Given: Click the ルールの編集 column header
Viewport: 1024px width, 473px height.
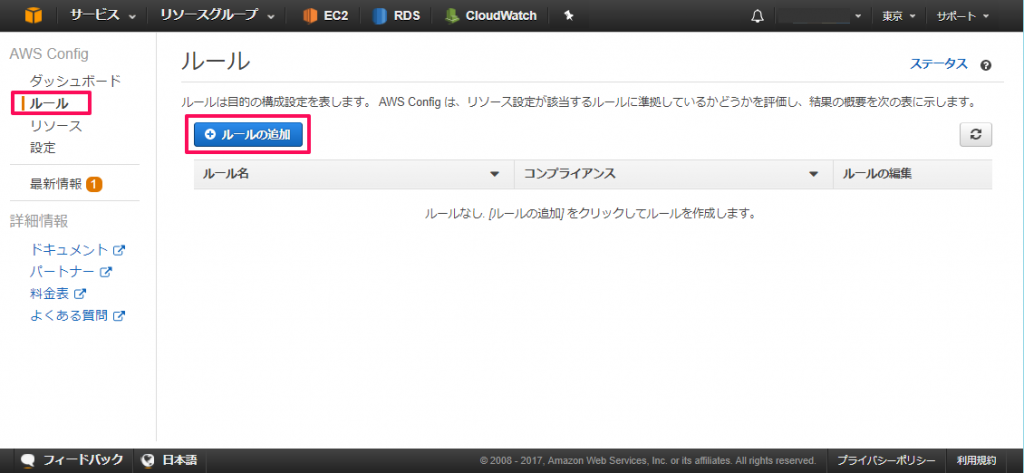Looking at the screenshot, I should pyautogui.click(x=877, y=174).
